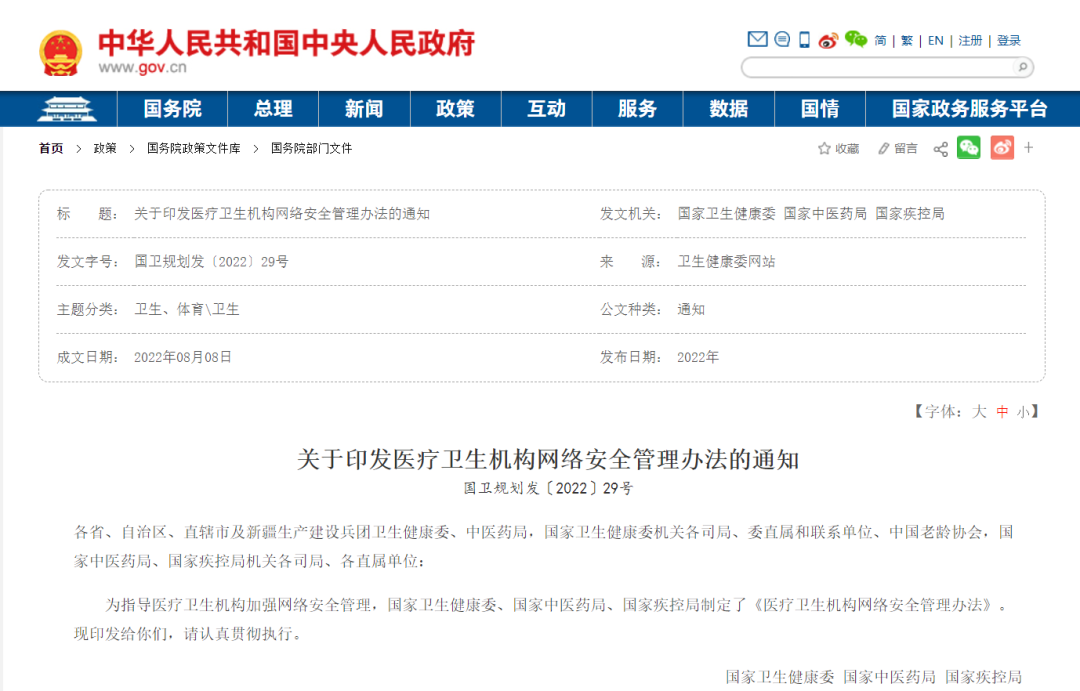1080x691 pixels.
Task: Click the search magnifier icon
Action: 1021,67
